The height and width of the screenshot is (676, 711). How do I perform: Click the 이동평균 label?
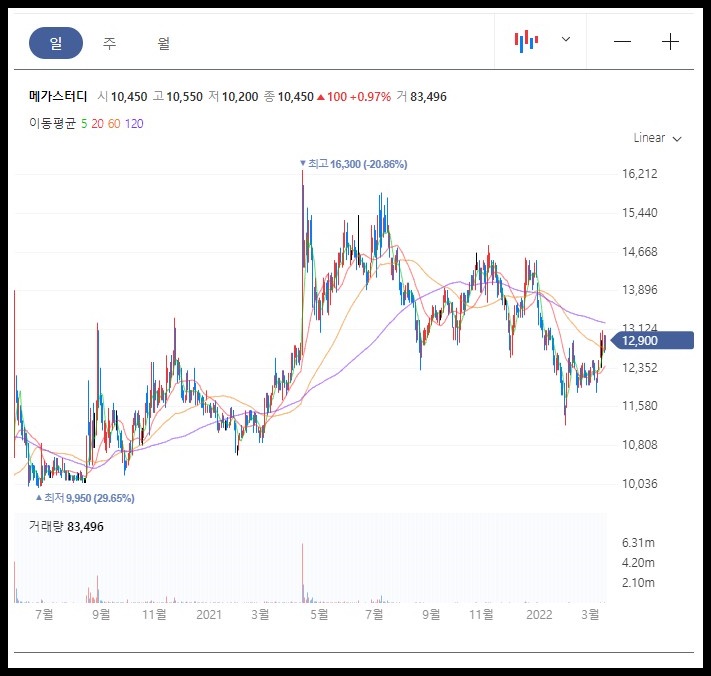pos(52,123)
